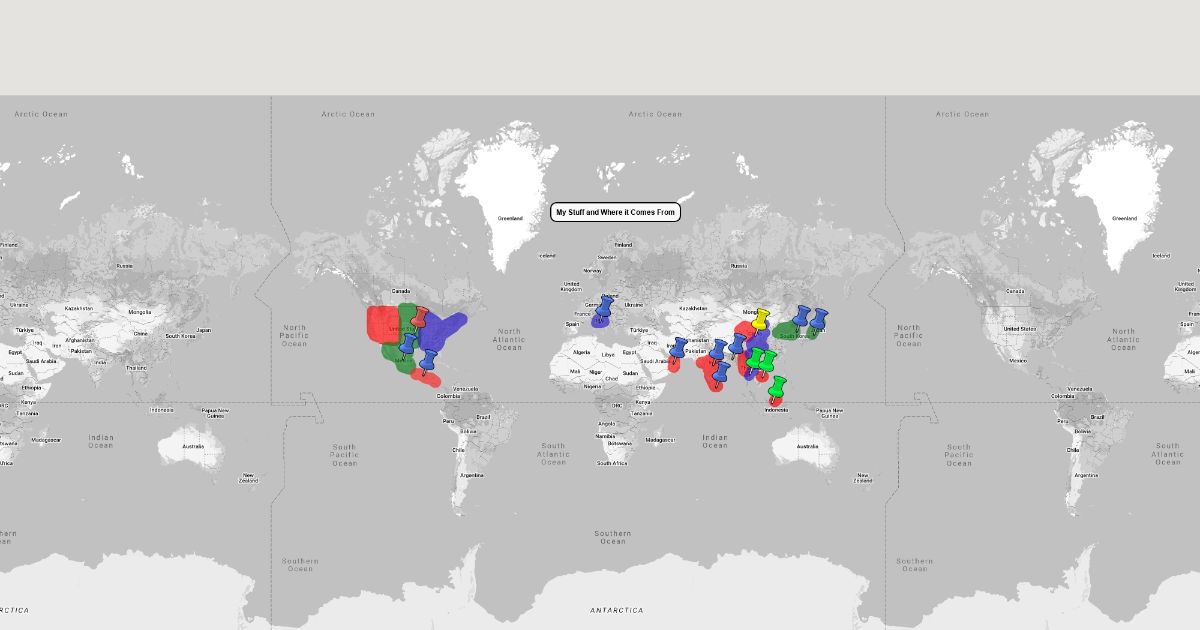Click the green shaded area over South Korea
1200x630 pixels.
click(784, 331)
